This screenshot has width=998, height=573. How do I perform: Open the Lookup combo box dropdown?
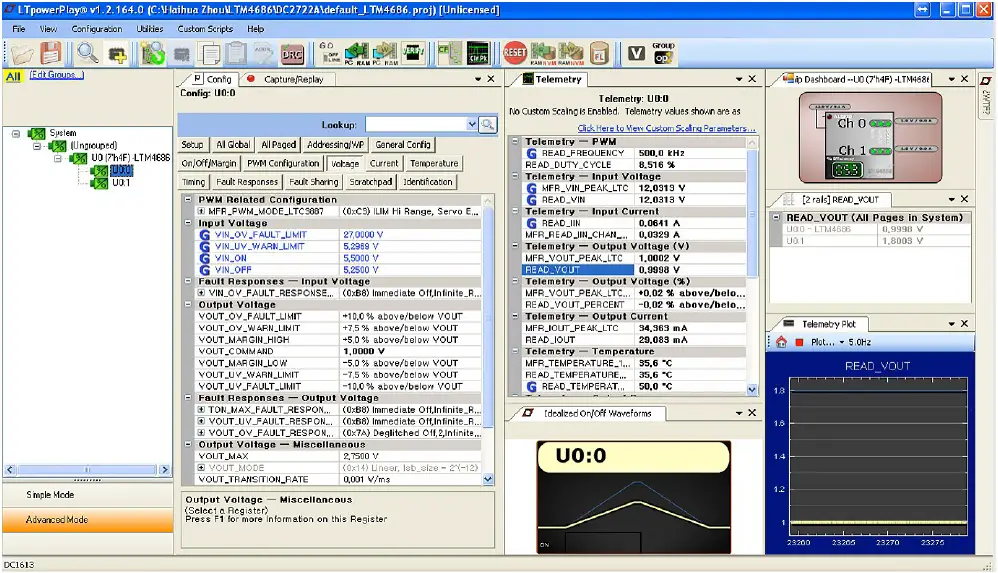(472, 124)
